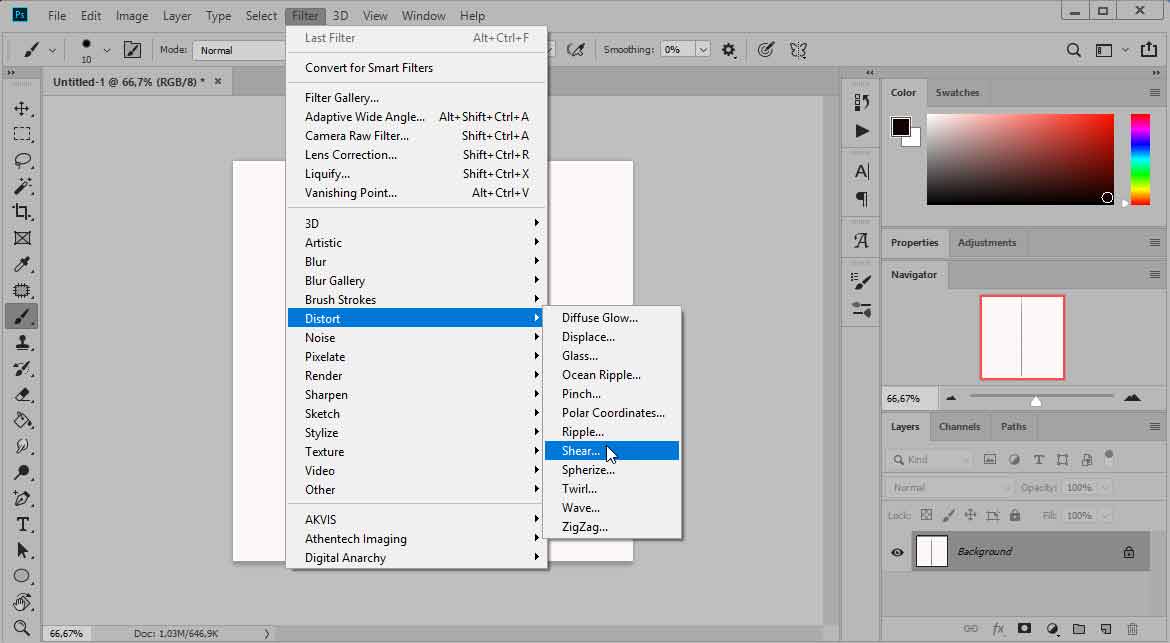Toggle symmetry butterfly paint options
This screenshot has width=1170, height=643.
click(x=798, y=49)
